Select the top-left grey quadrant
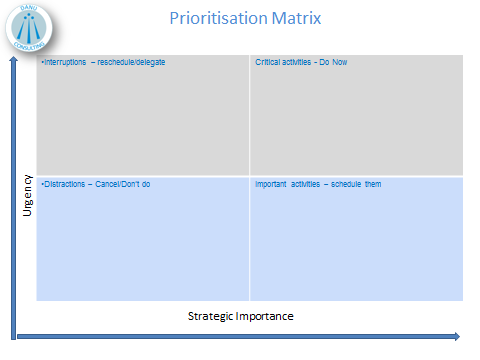Screen dimensions: 480x360 tap(143, 115)
